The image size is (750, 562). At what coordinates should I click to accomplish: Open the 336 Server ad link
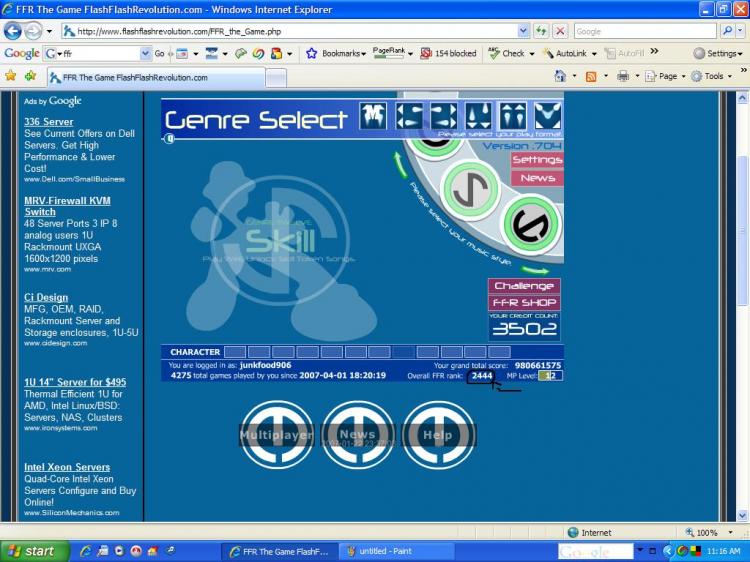point(48,122)
